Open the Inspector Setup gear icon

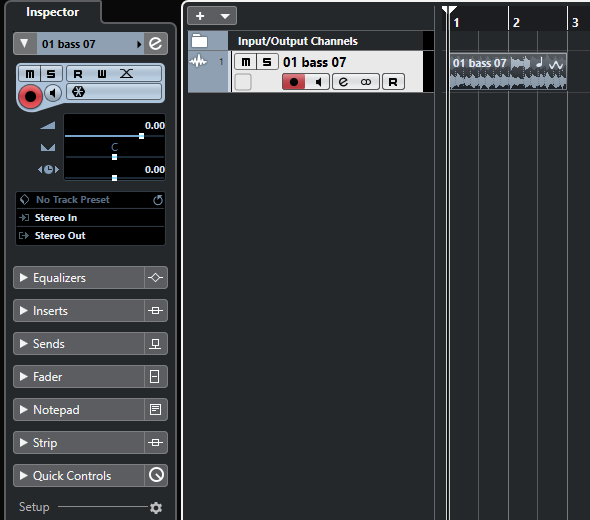pyautogui.click(x=156, y=508)
